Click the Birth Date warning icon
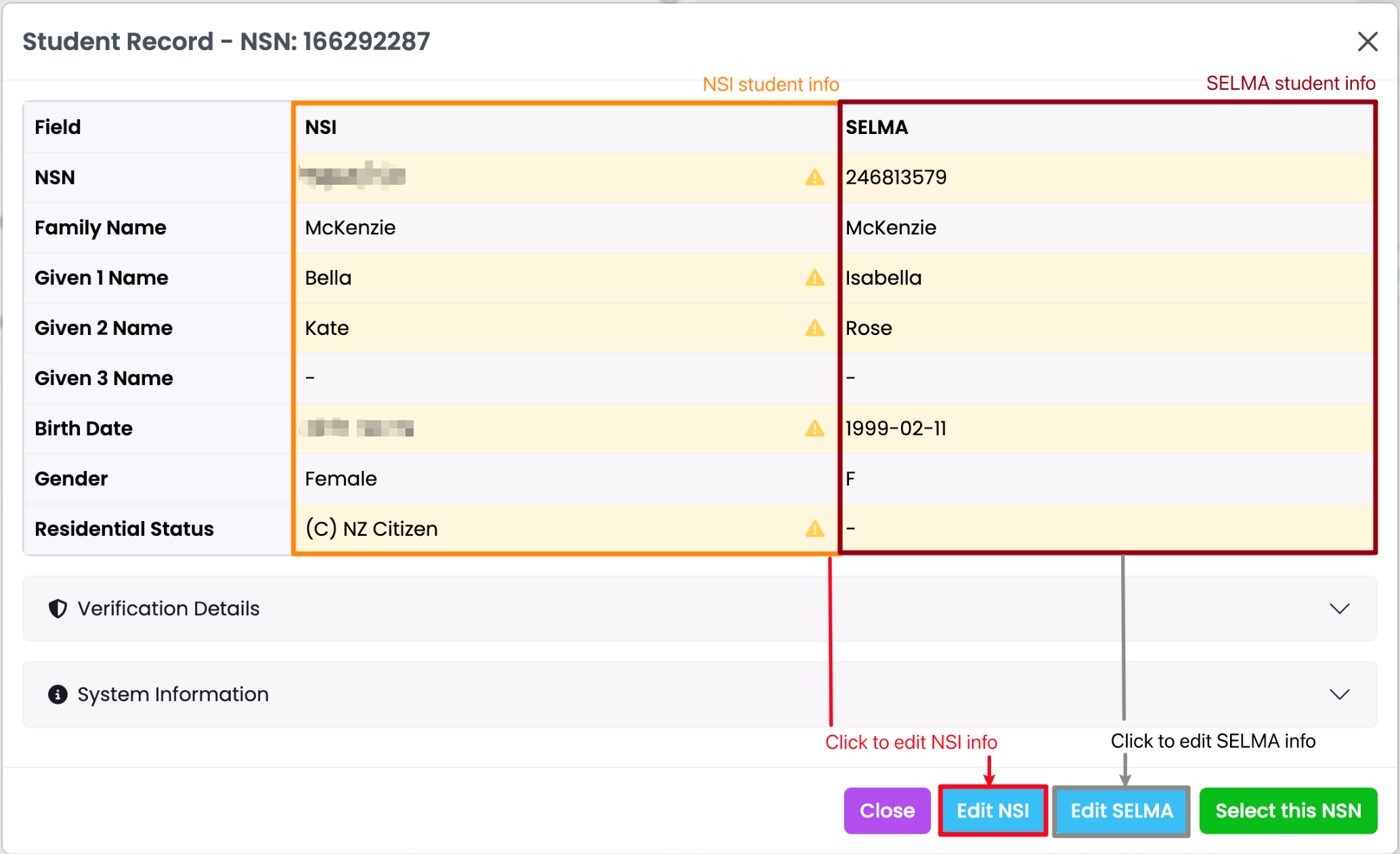1400x854 pixels. pos(814,428)
